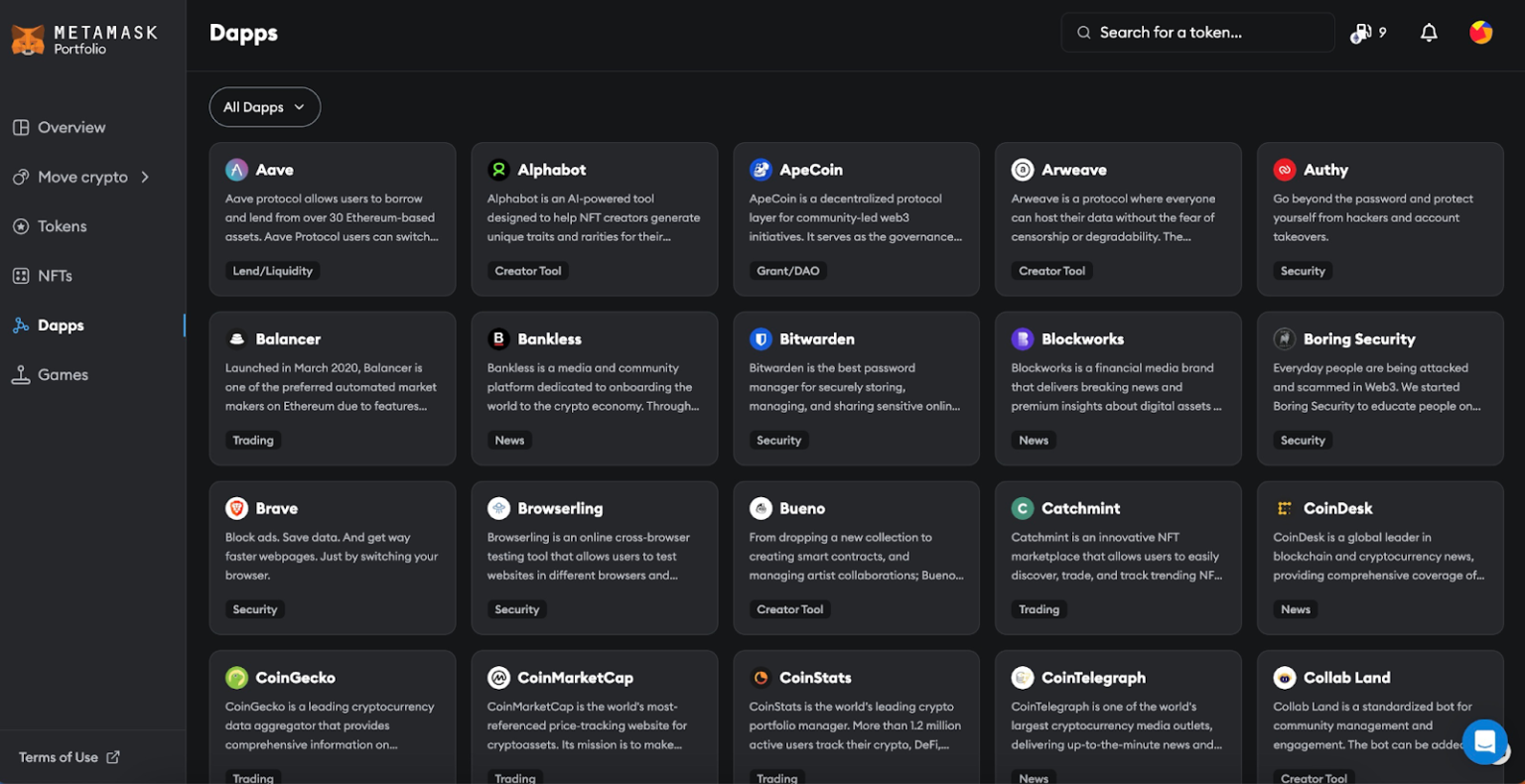Click the Aave dapp logo icon

click(x=236, y=170)
